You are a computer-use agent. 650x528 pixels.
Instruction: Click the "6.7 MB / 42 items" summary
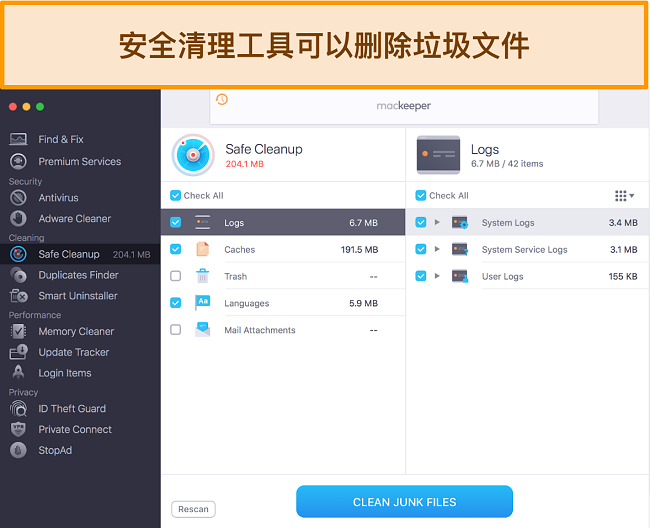point(507,164)
